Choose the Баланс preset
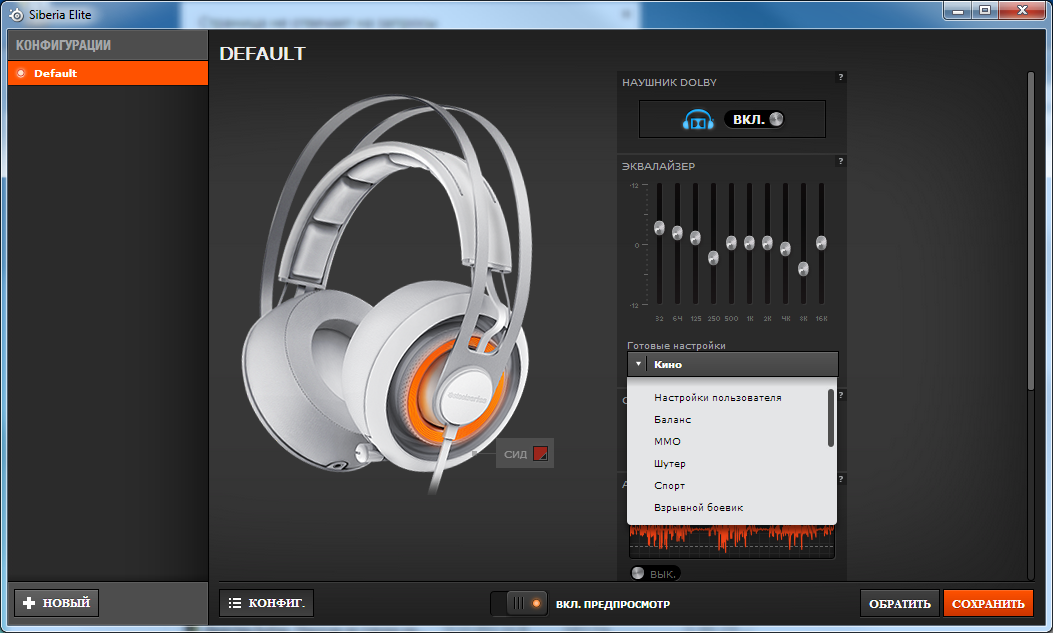 click(672, 420)
